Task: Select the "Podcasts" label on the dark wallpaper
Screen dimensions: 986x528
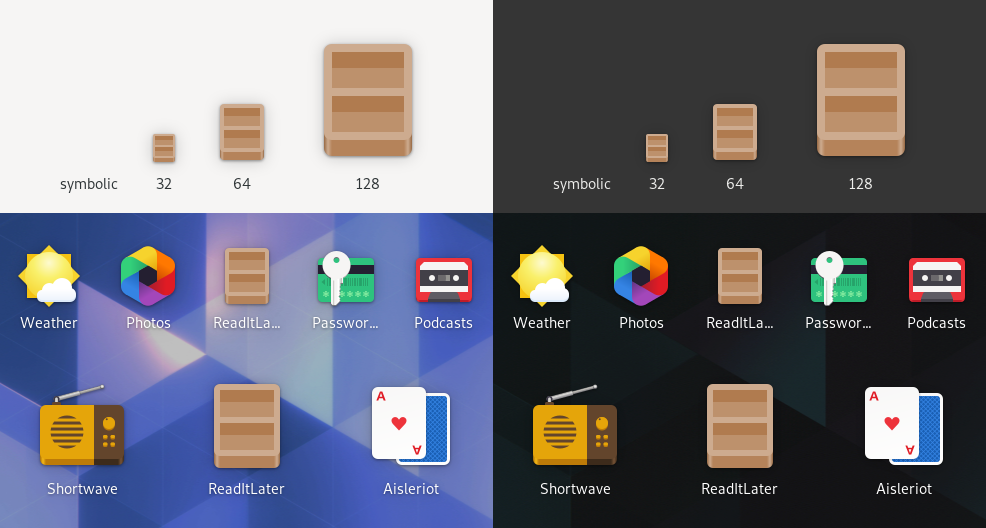Action: point(936,323)
